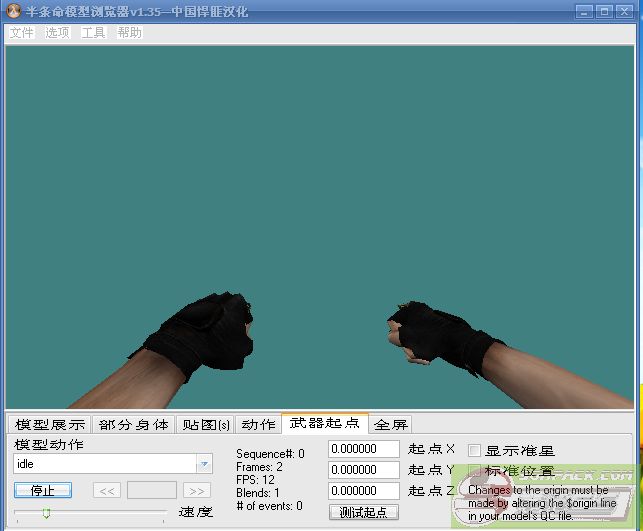Image resolution: width=643 pixels, height=531 pixels.
Task: Expand the idle animation dropdown
Action: (204, 464)
